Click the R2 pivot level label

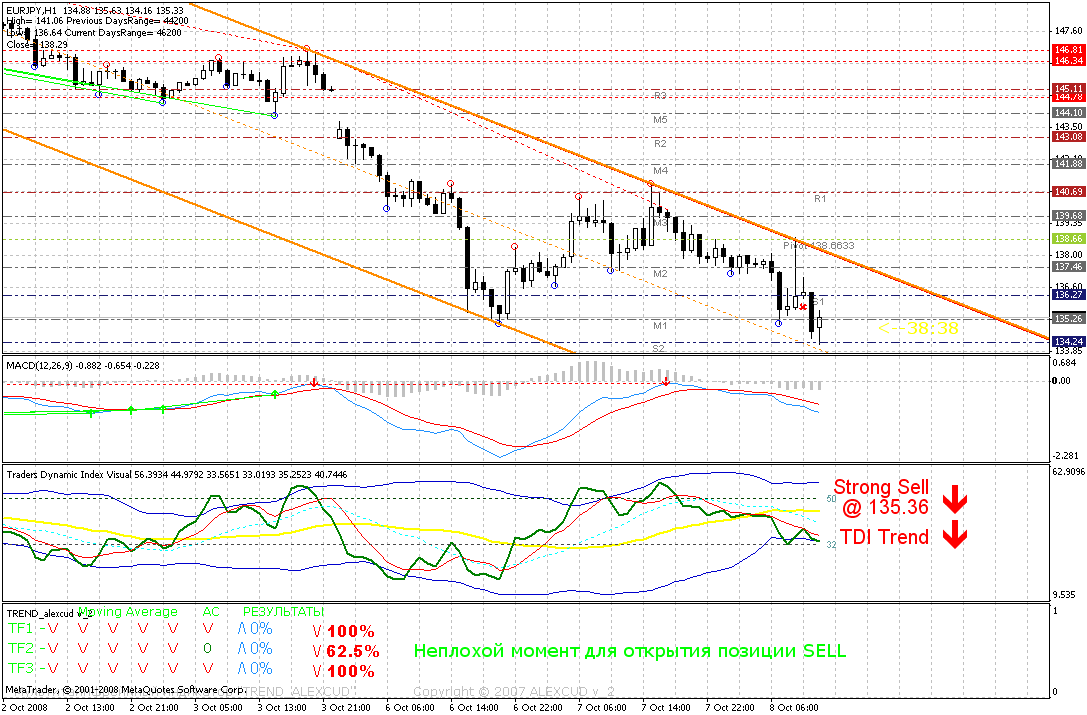pyautogui.click(x=660, y=144)
